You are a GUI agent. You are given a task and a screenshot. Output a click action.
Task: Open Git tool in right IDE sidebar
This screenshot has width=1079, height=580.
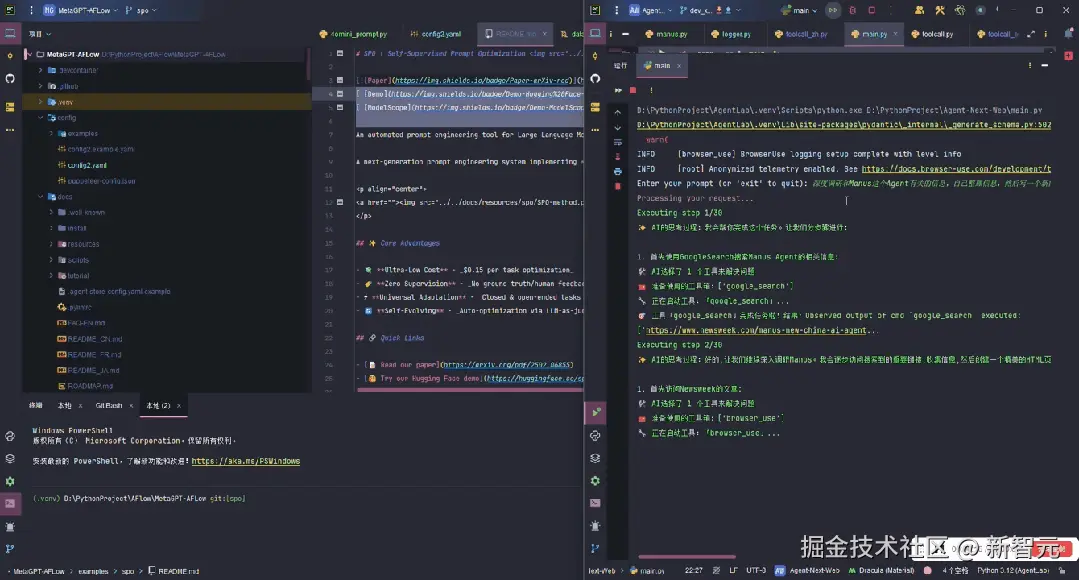click(595, 549)
